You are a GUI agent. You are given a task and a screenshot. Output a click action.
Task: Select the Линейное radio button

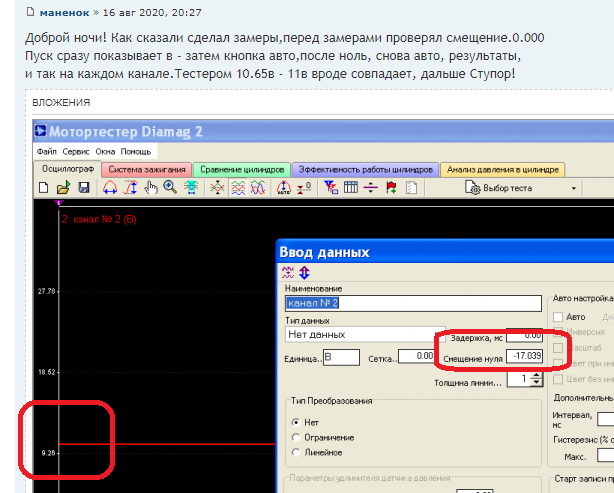pyautogui.click(x=296, y=452)
